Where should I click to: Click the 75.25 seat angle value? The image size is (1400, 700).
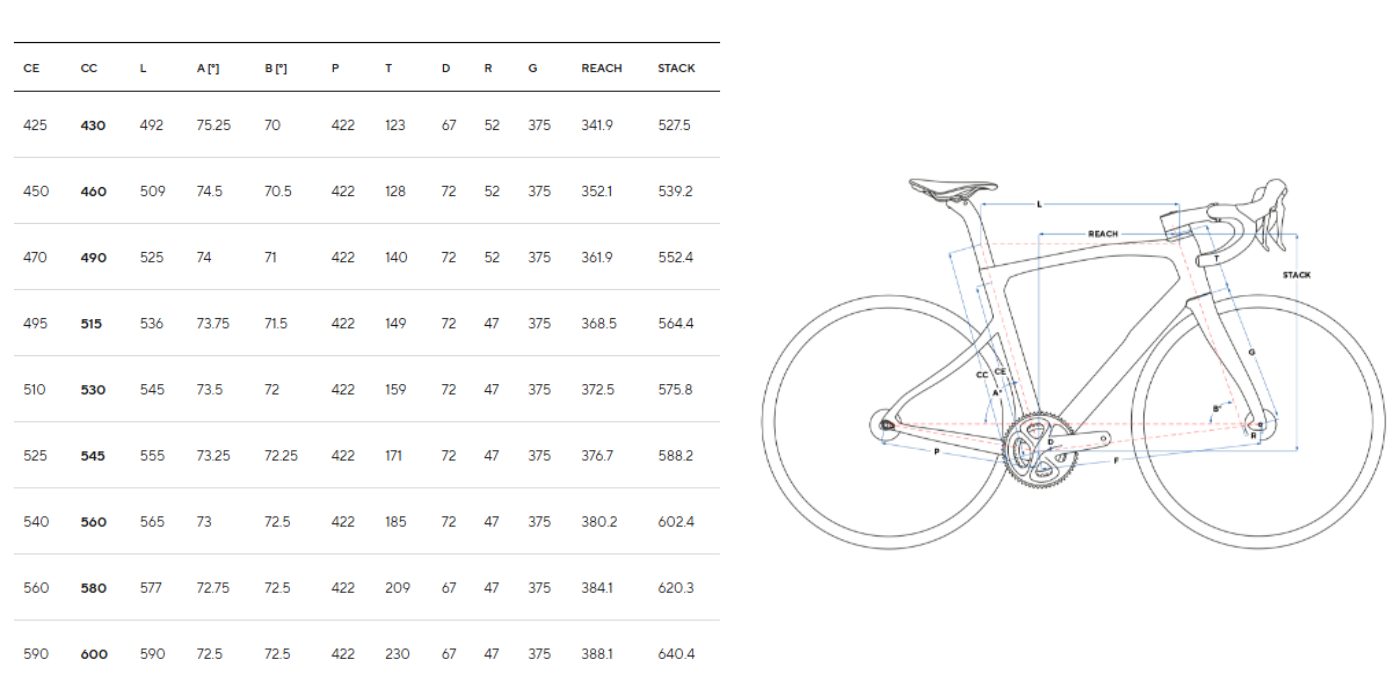(x=213, y=126)
